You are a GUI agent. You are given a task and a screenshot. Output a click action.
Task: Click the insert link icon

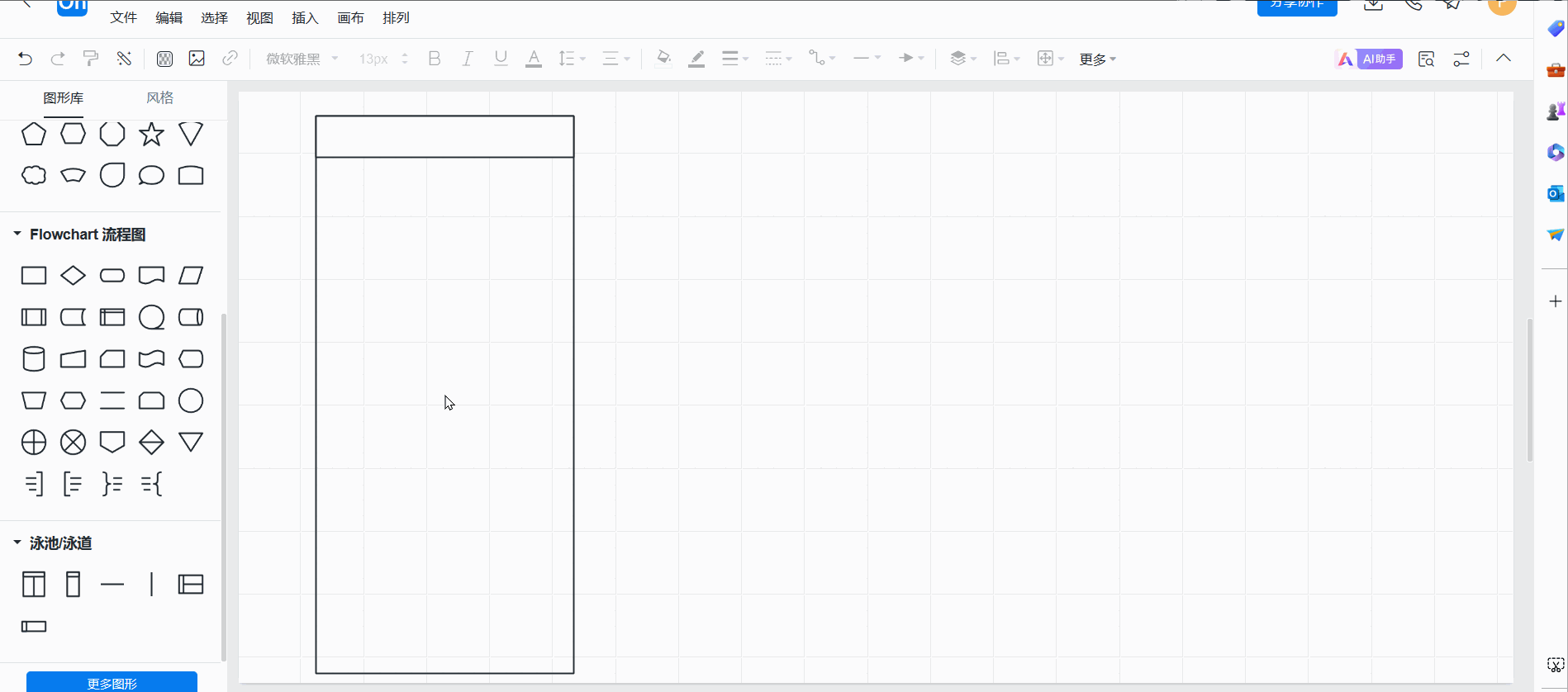pyautogui.click(x=230, y=59)
